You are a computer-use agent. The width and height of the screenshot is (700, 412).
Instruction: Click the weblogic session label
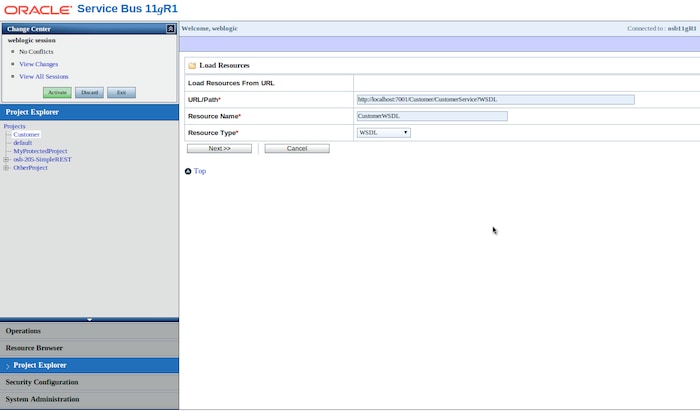click(x=32, y=40)
